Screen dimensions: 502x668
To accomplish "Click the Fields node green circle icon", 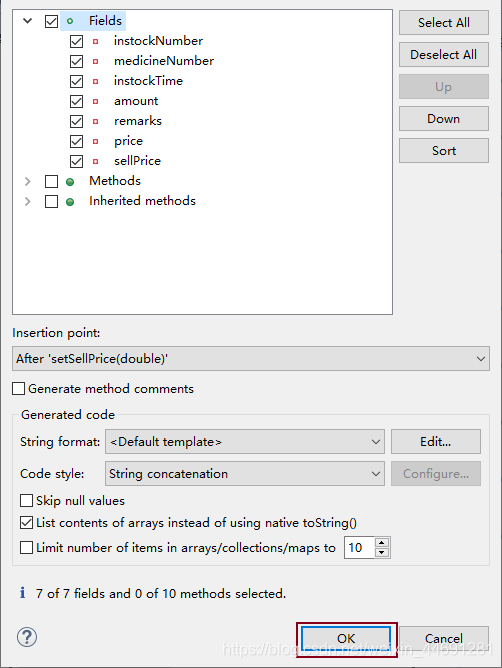I will point(70,21).
